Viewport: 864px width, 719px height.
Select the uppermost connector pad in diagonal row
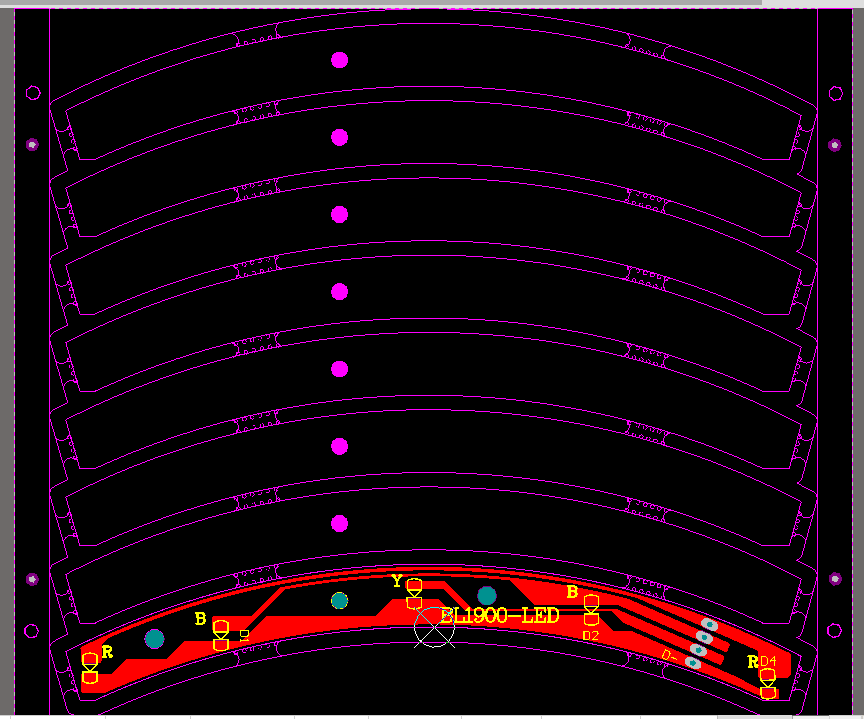pos(710,624)
